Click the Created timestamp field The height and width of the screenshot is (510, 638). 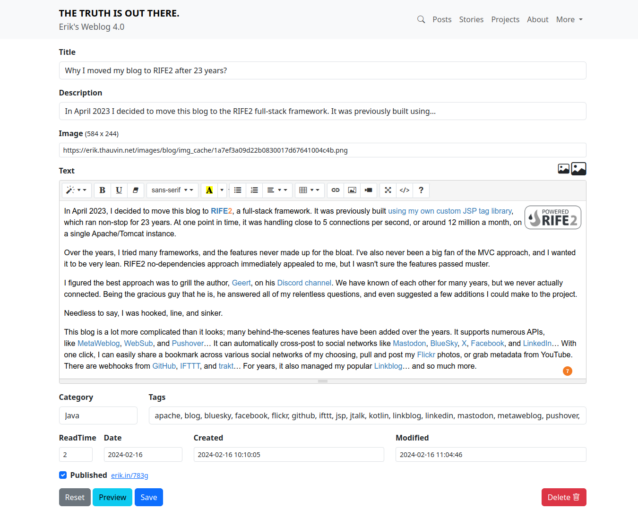289,455
